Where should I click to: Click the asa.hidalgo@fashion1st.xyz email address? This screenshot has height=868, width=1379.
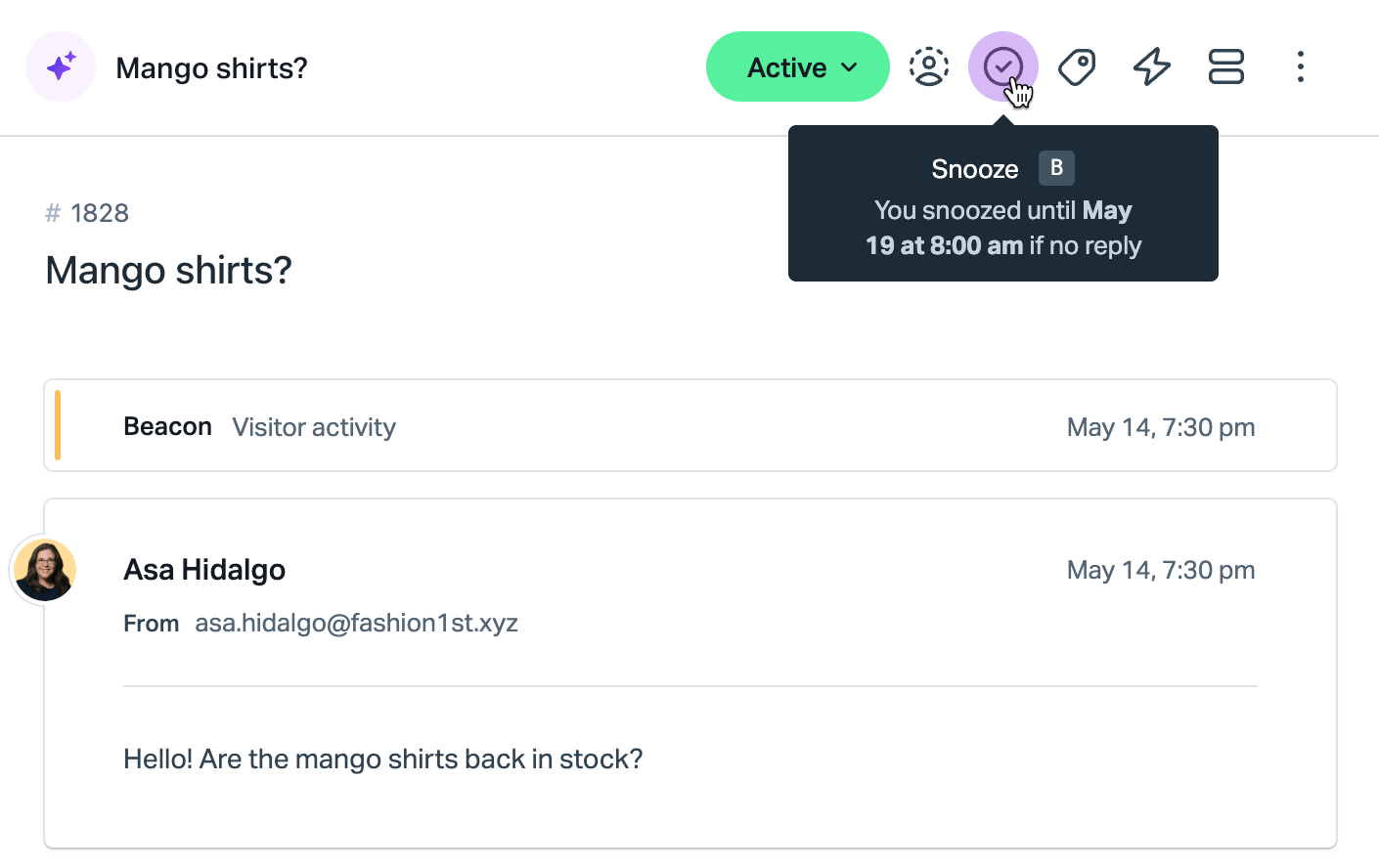point(356,623)
